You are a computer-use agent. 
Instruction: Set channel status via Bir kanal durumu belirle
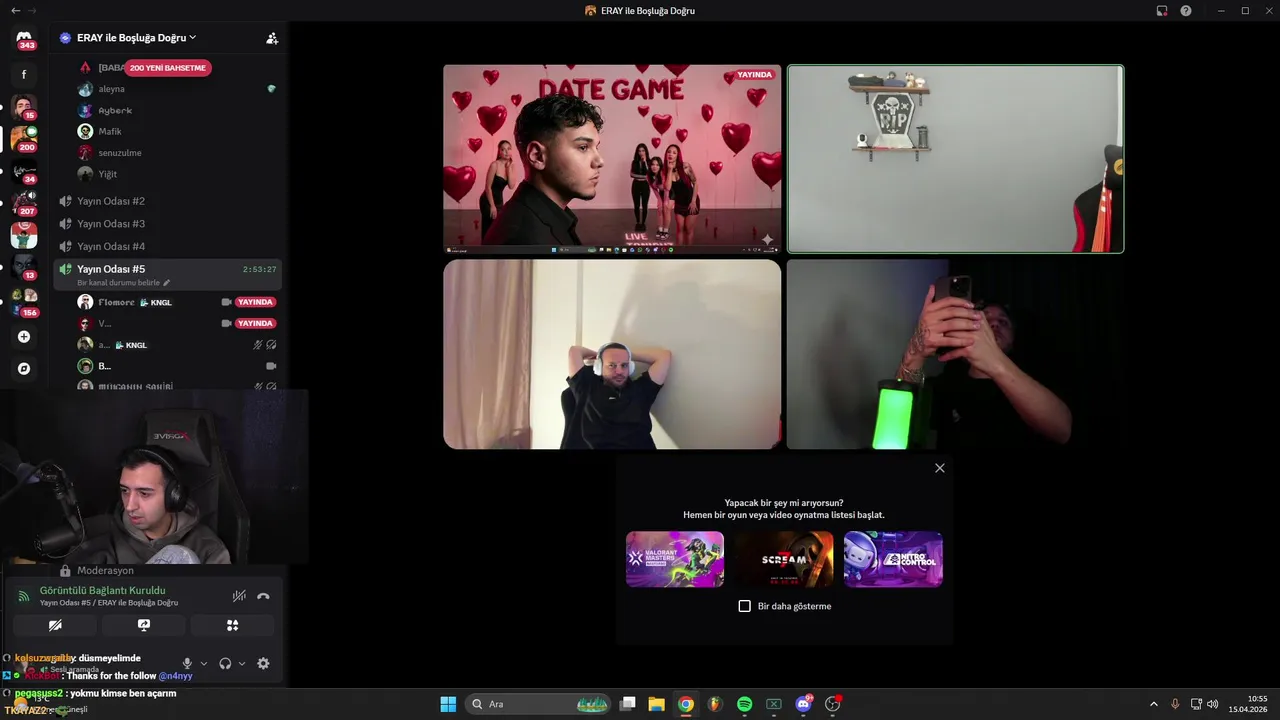point(124,283)
